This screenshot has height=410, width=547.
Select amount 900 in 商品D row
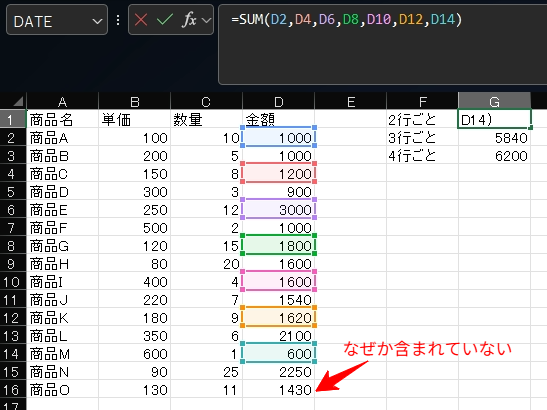click(x=278, y=192)
